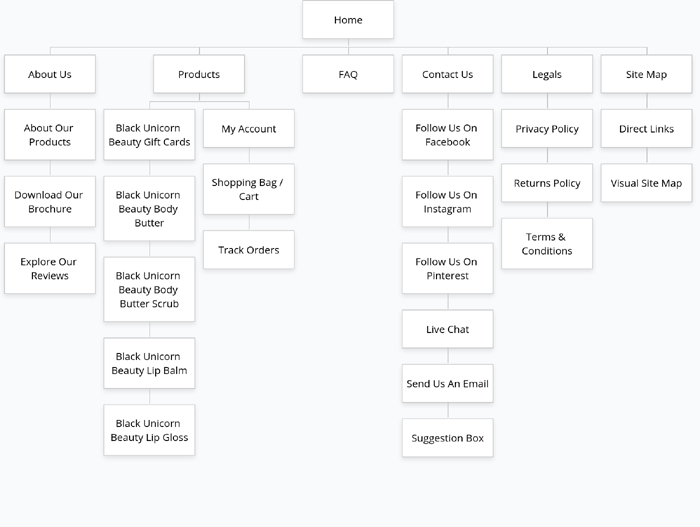
Task: Click Black Unicorn Beauty Lip Balm
Action: coord(149,363)
